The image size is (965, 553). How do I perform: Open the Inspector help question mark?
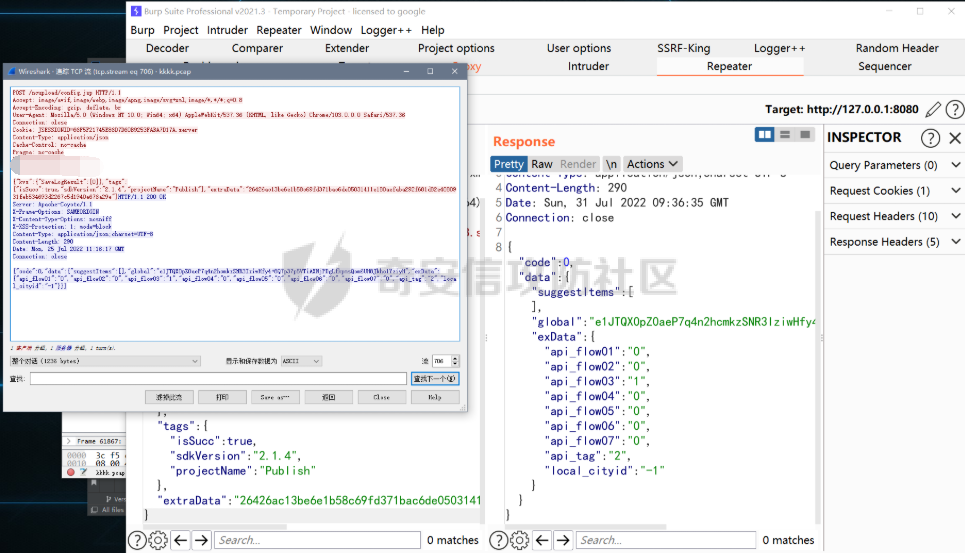(x=930, y=138)
